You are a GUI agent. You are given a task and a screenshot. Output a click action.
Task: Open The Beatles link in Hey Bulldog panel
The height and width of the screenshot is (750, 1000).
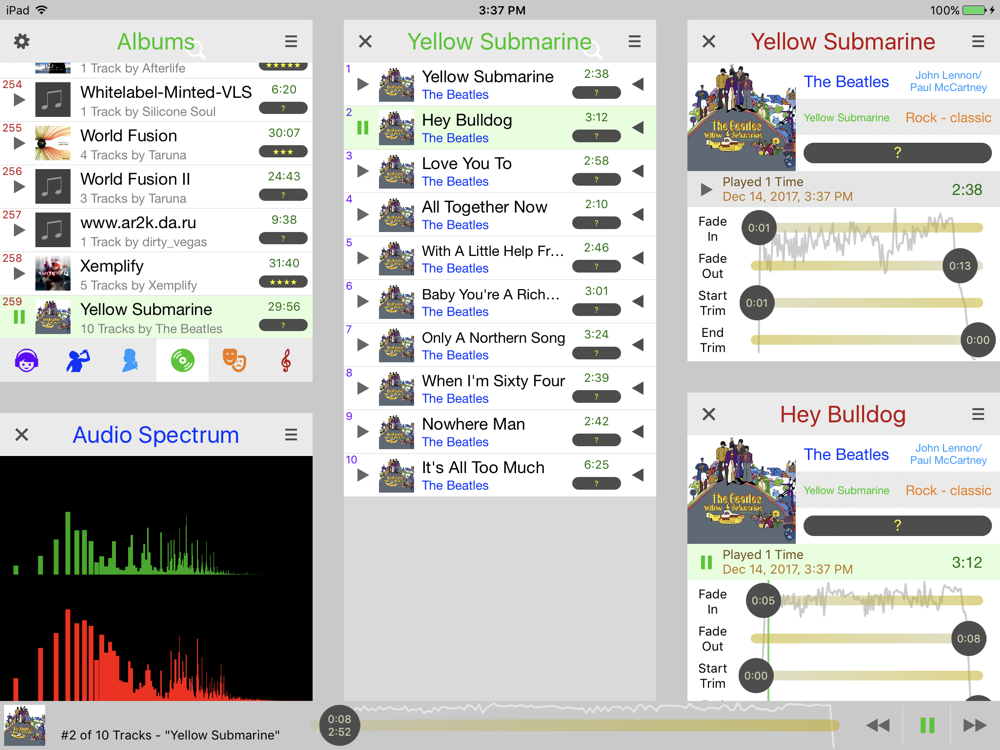point(846,455)
